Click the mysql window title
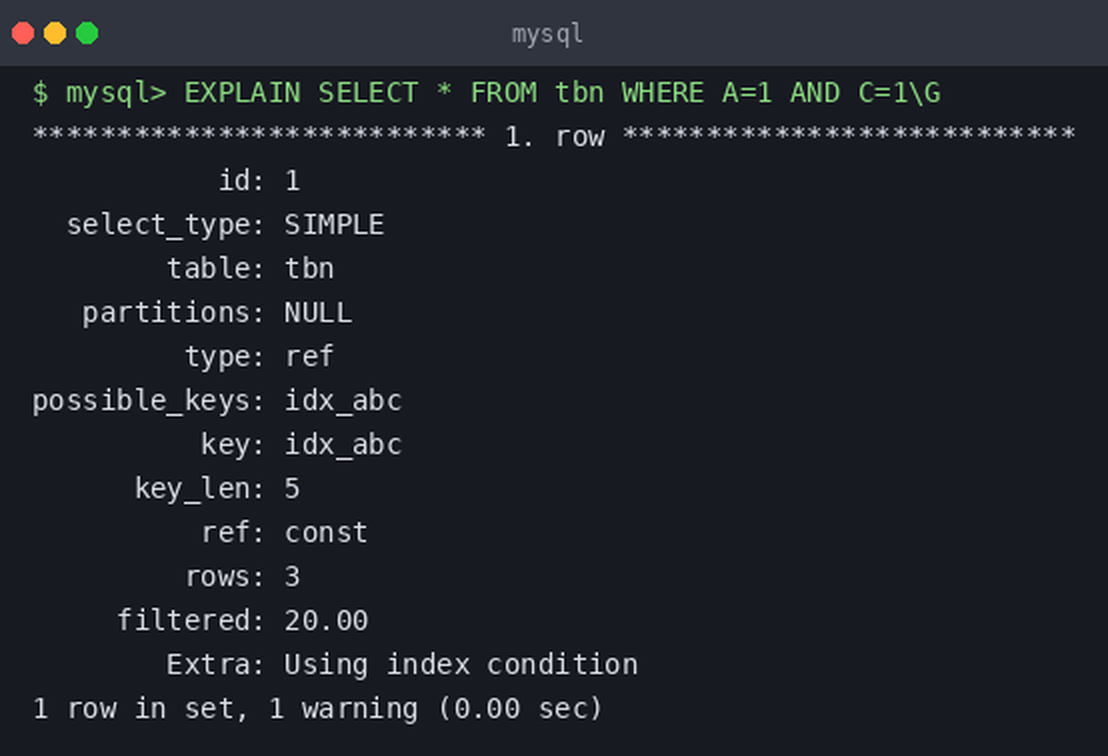This screenshot has height=756, width=1108. point(548,34)
